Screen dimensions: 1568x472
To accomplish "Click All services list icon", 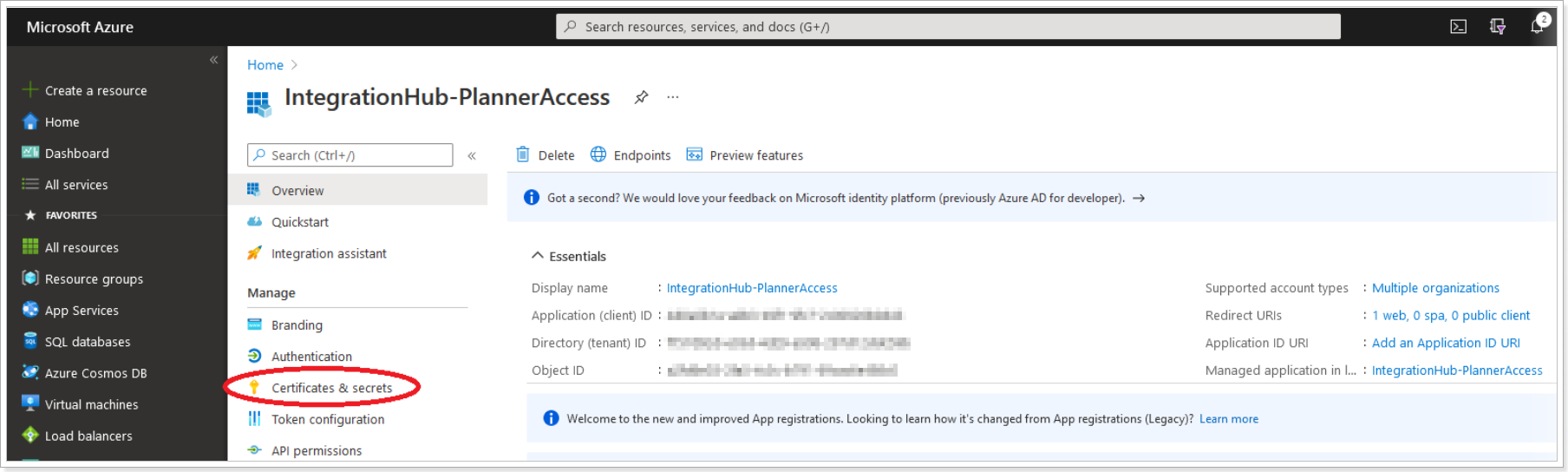I will point(30,184).
